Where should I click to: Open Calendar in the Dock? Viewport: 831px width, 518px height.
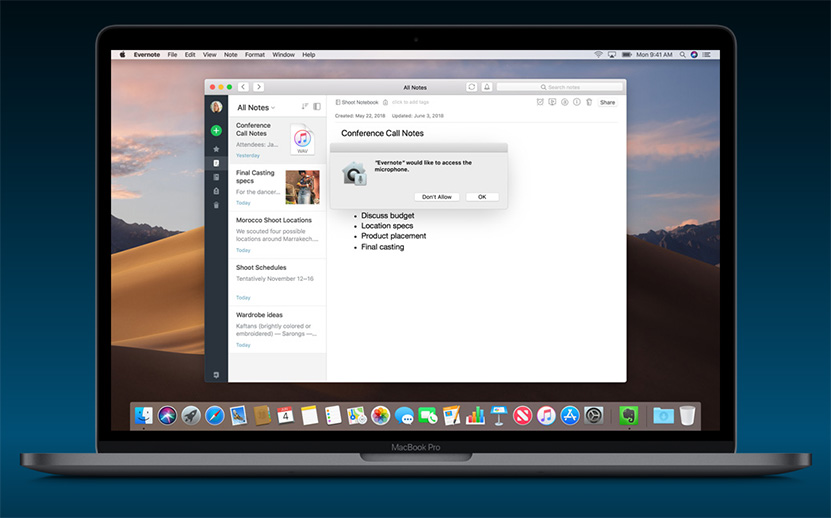point(286,416)
